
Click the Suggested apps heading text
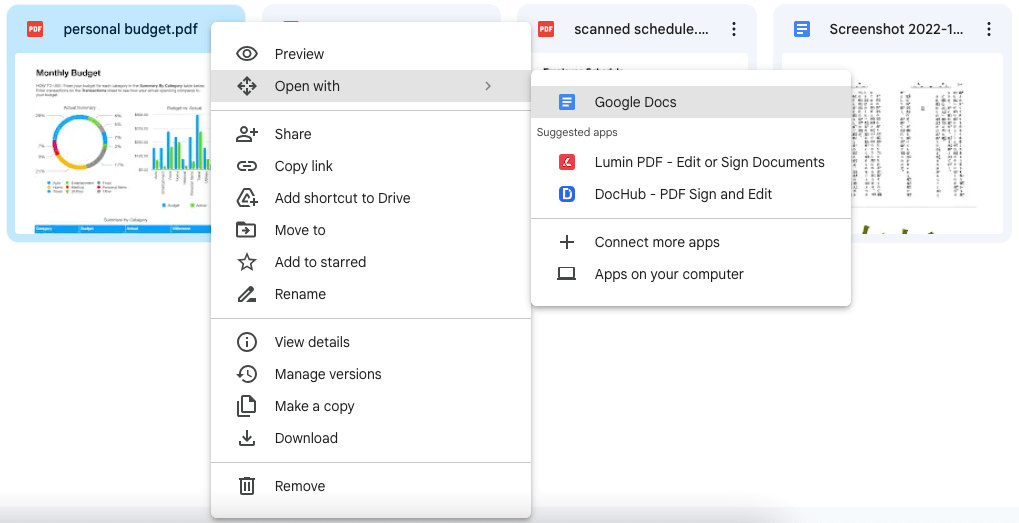point(577,133)
